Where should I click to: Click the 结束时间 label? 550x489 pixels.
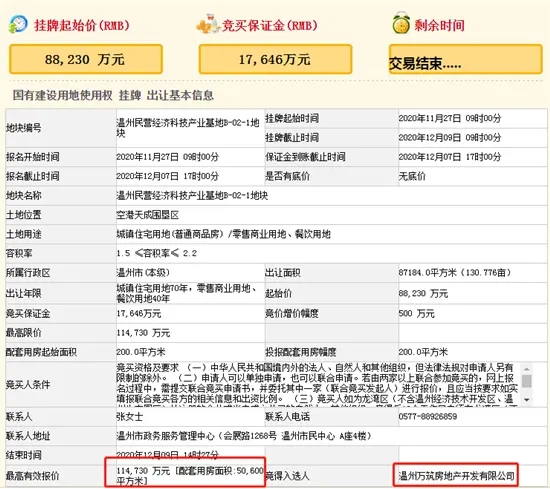pyautogui.click(x=24, y=455)
